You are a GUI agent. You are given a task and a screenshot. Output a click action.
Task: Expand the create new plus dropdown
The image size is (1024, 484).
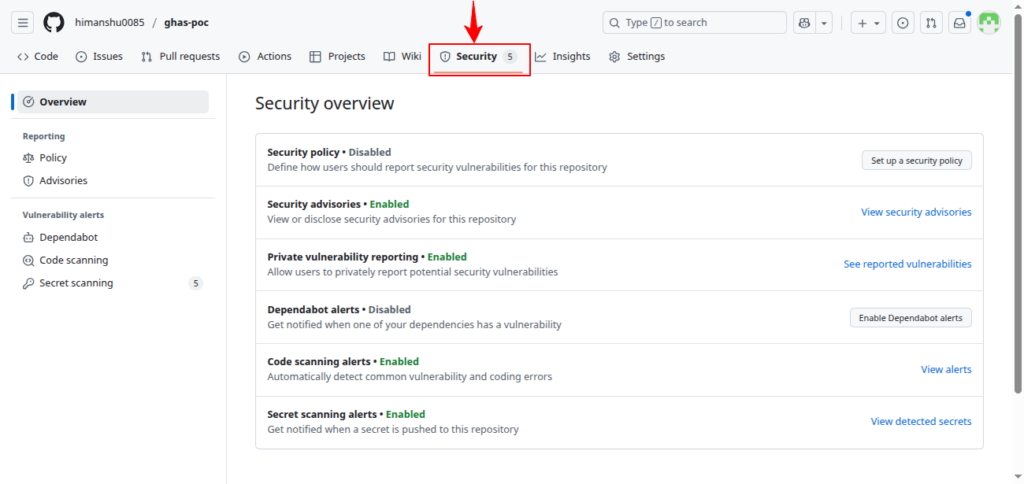[x=867, y=23]
